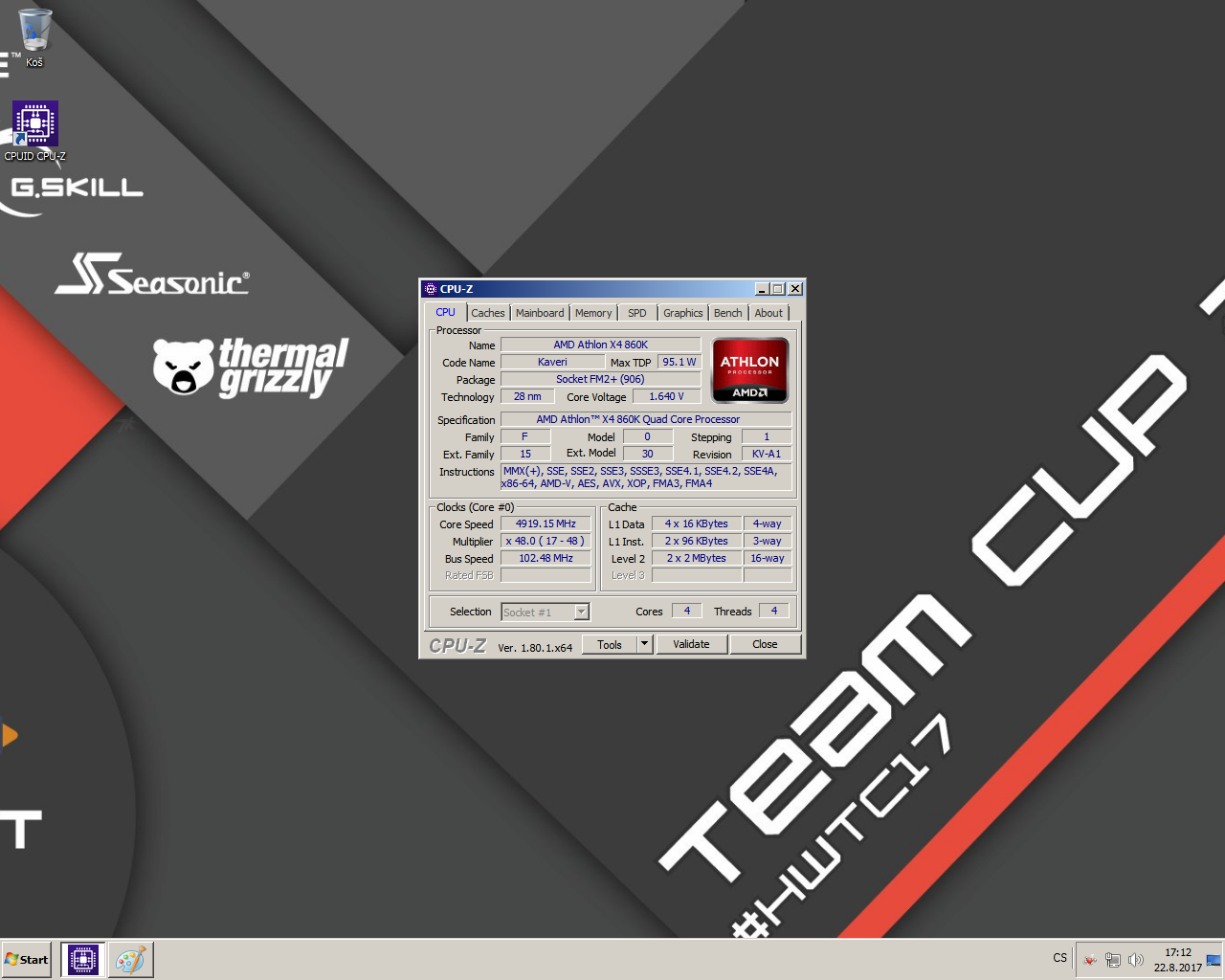Screen dimensions: 1225x980
Task: Click the Close button in CPU-Z
Action: [765, 644]
